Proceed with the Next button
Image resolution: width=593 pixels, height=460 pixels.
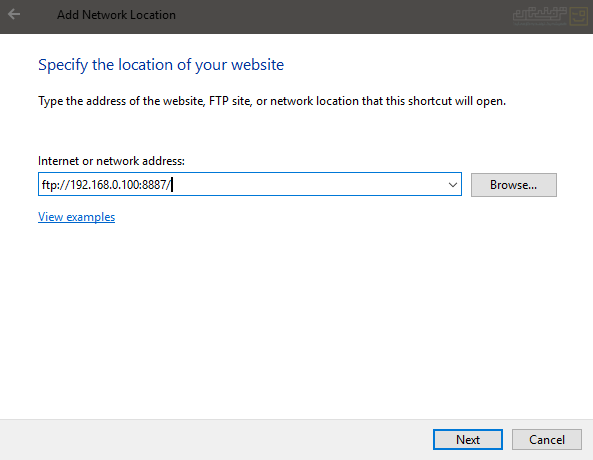468,440
